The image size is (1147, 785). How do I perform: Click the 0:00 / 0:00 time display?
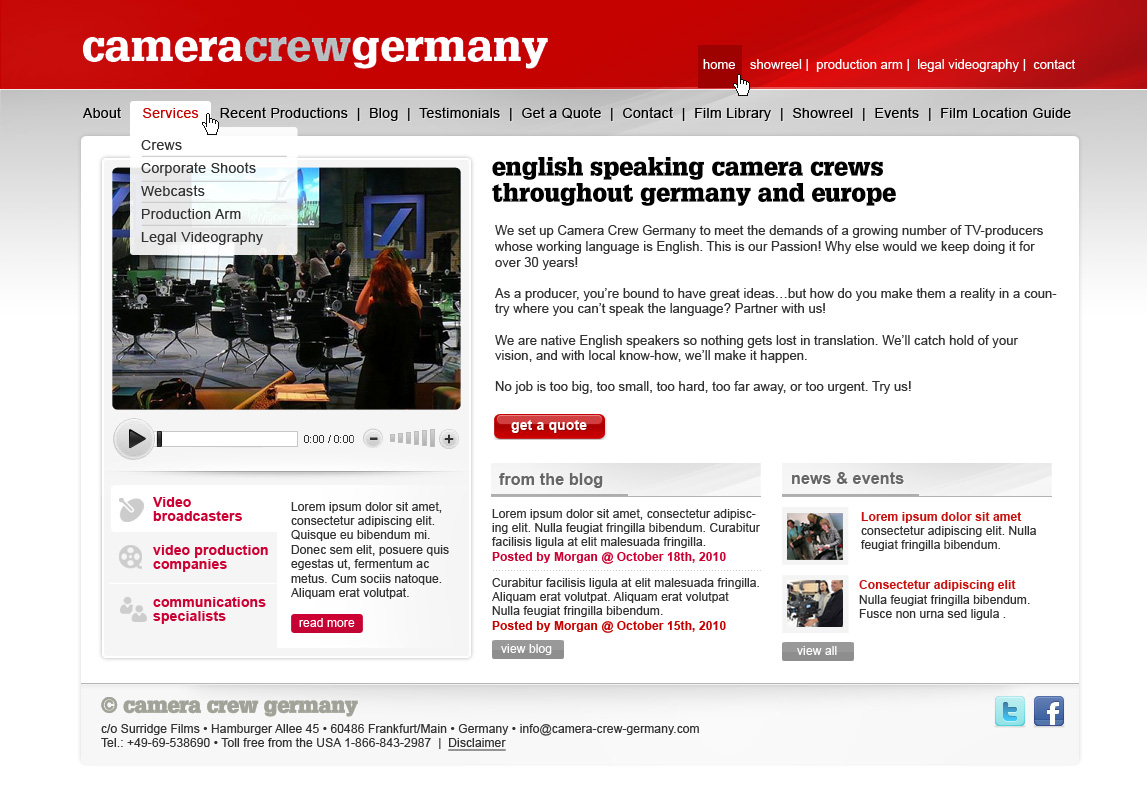[x=328, y=439]
